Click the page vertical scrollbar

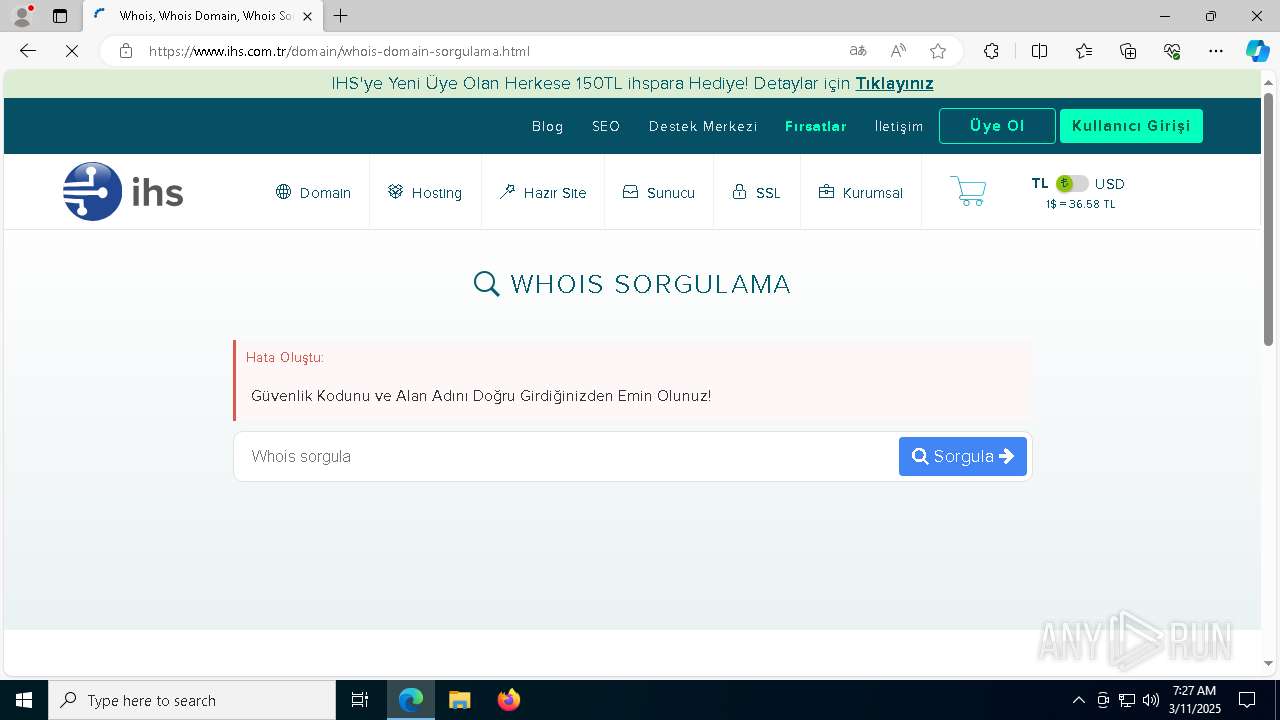(1268, 220)
